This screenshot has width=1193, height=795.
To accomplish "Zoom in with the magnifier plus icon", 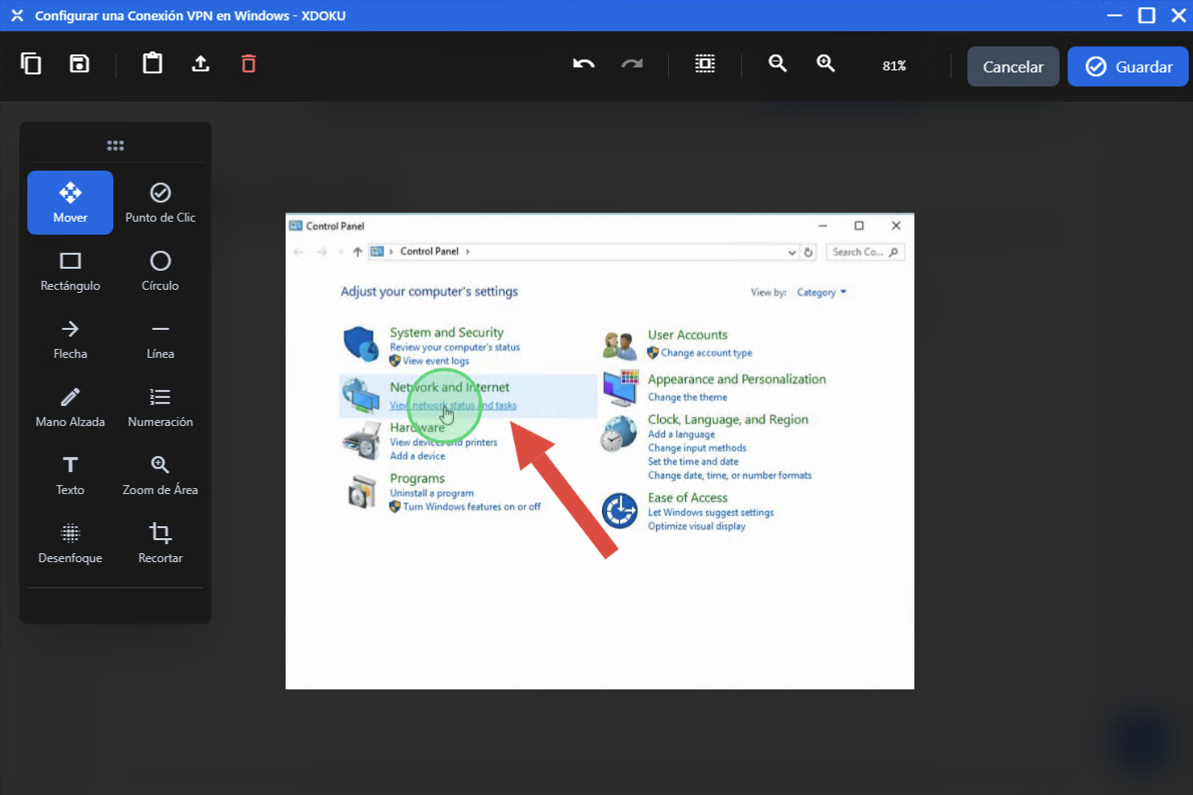I will click(x=825, y=64).
